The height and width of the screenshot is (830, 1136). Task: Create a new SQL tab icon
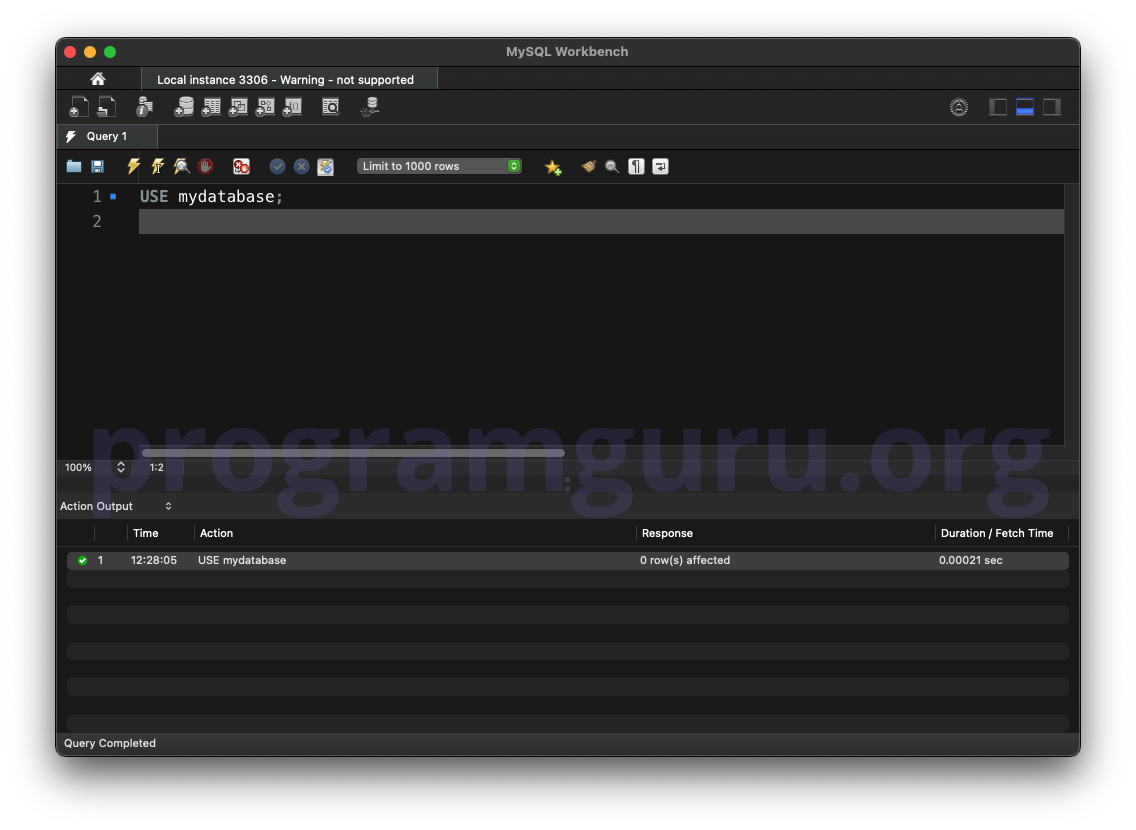pos(78,106)
